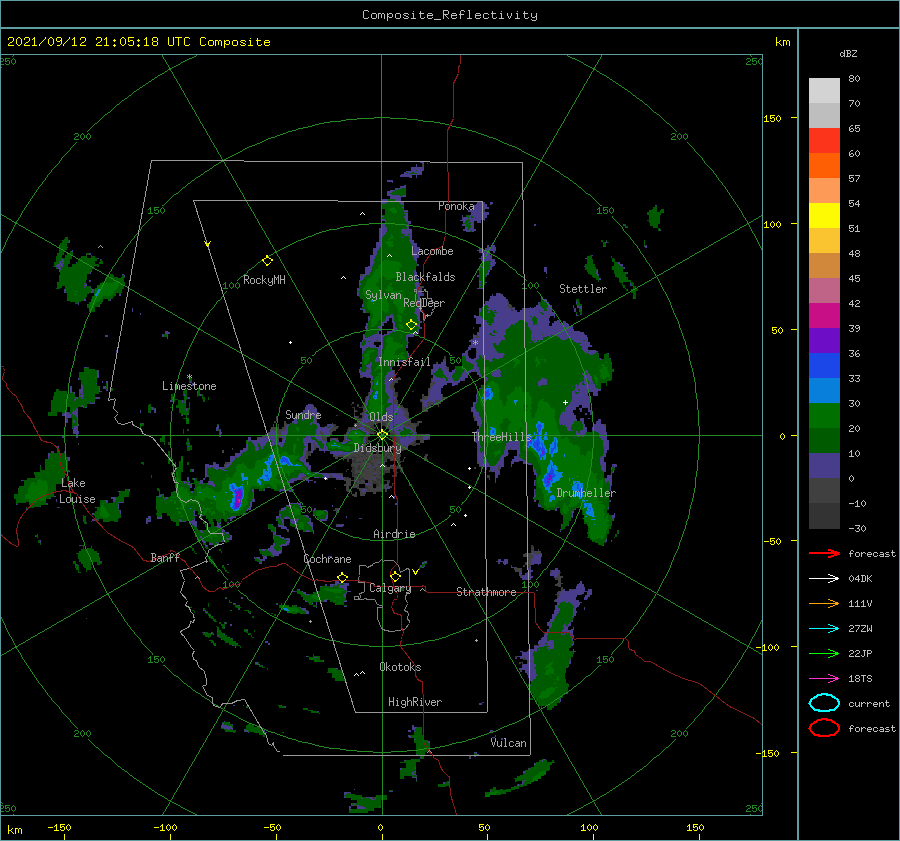Click the Olds label
Image resolution: width=900 pixels, height=841 pixels.
point(381,417)
